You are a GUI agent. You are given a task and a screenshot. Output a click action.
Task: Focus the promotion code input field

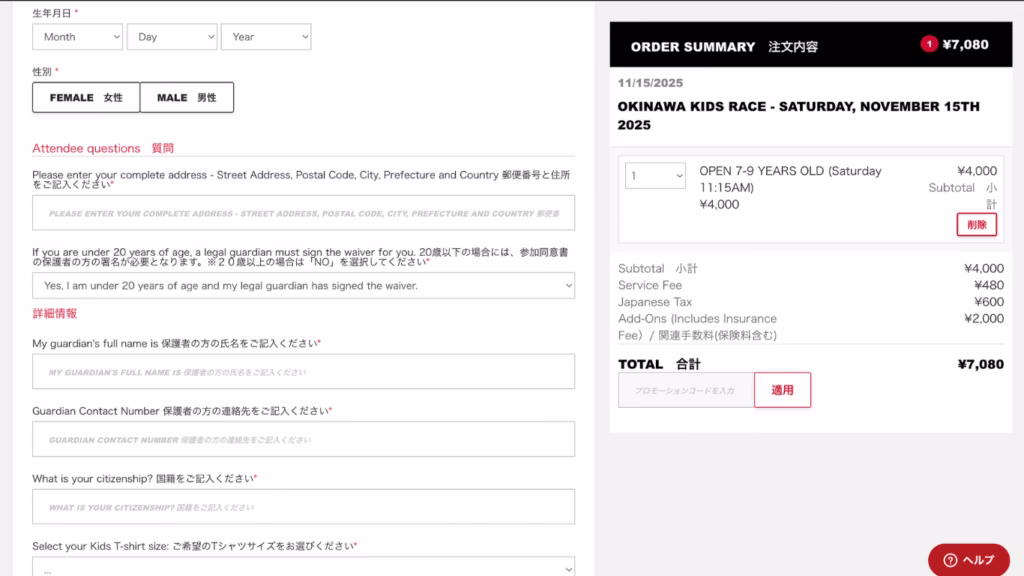point(686,391)
